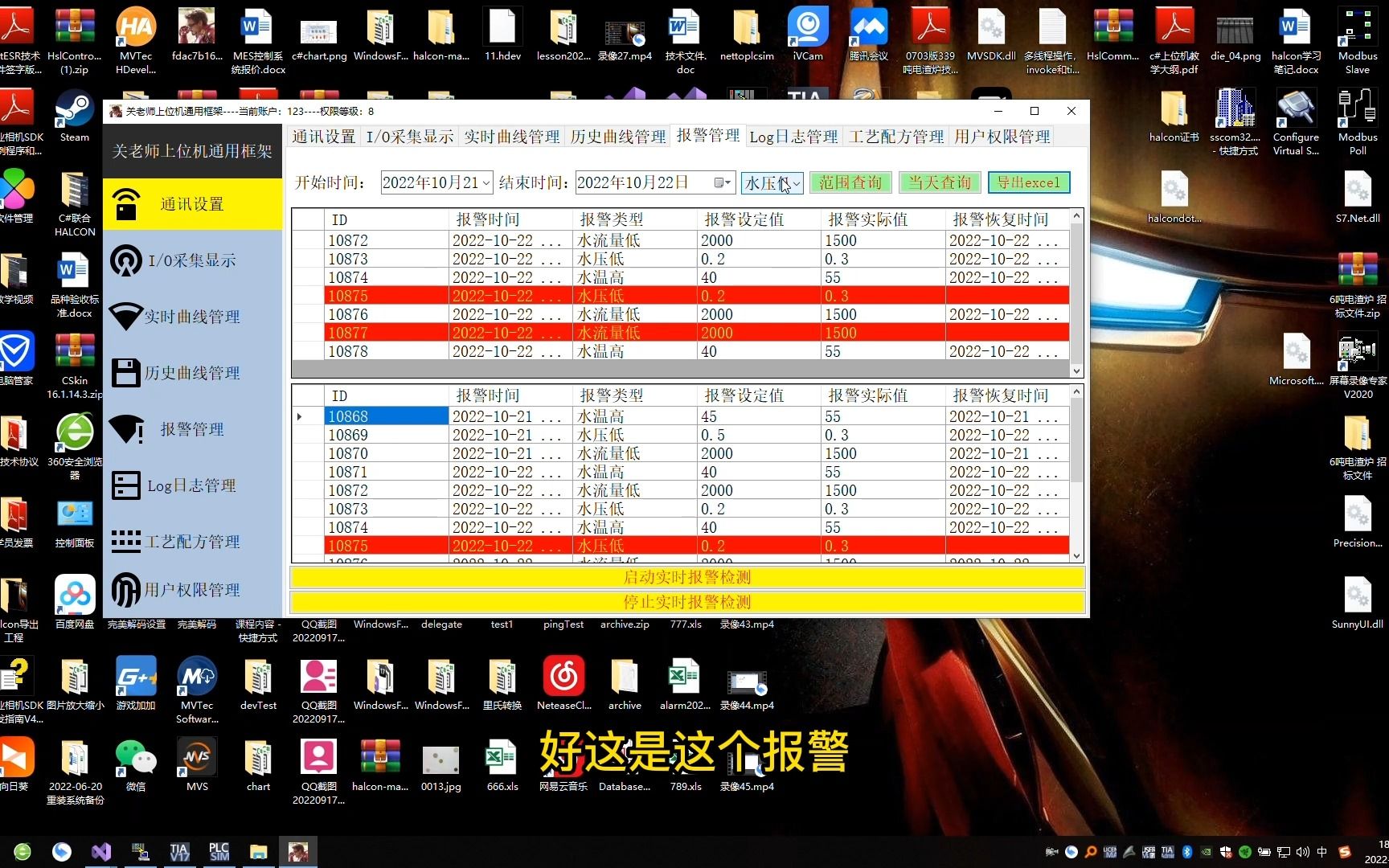Click the 启动实时报警检测 yellow bar
Image resolution: width=1389 pixels, height=868 pixels.
click(x=687, y=577)
